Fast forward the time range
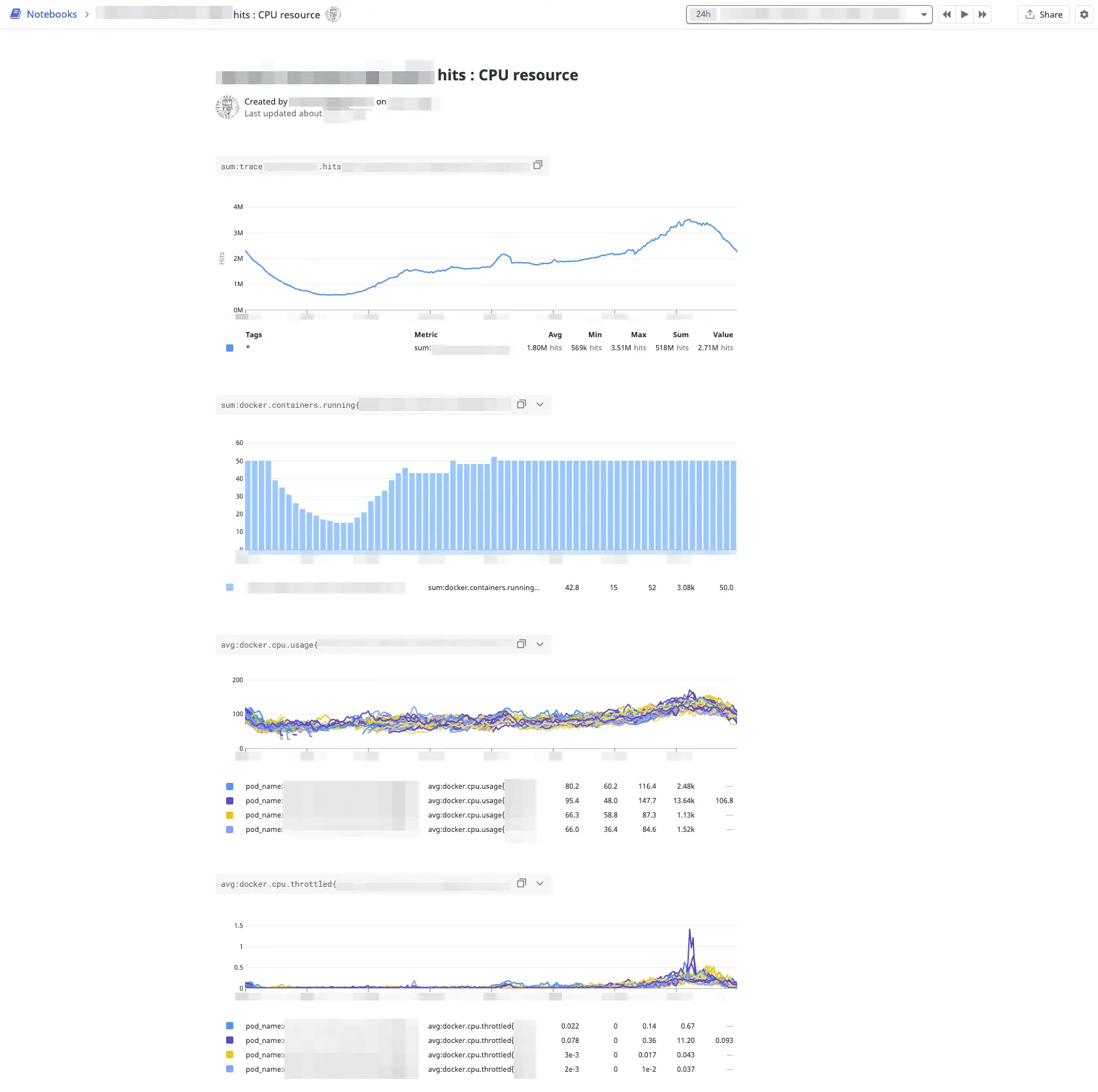Viewport: 1098px width, 1092px height. 982,14
